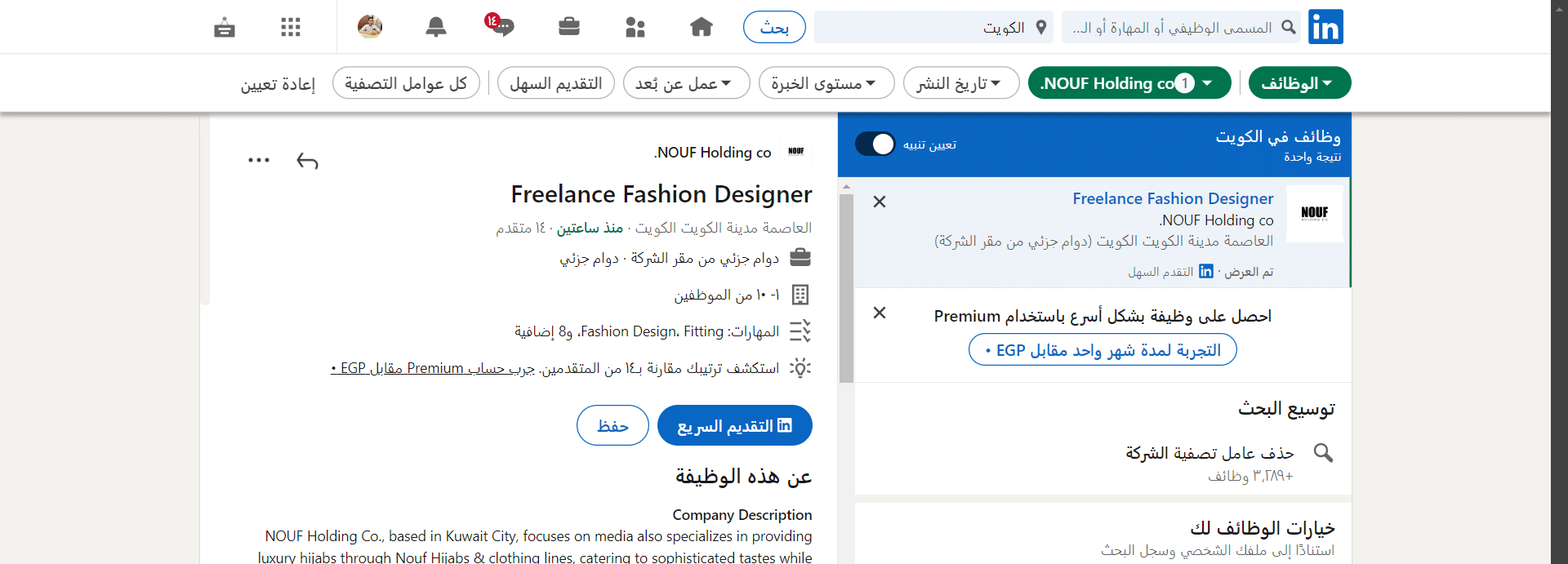
Task: Open the apps grid icon
Action: [291, 27]
